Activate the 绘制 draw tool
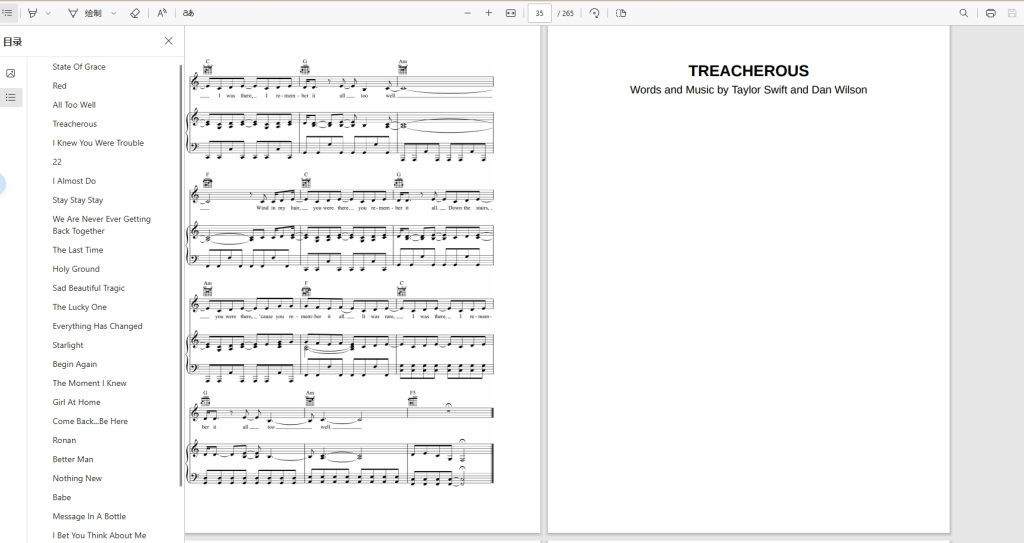1024x543 pixels. (x=85, y=13)
